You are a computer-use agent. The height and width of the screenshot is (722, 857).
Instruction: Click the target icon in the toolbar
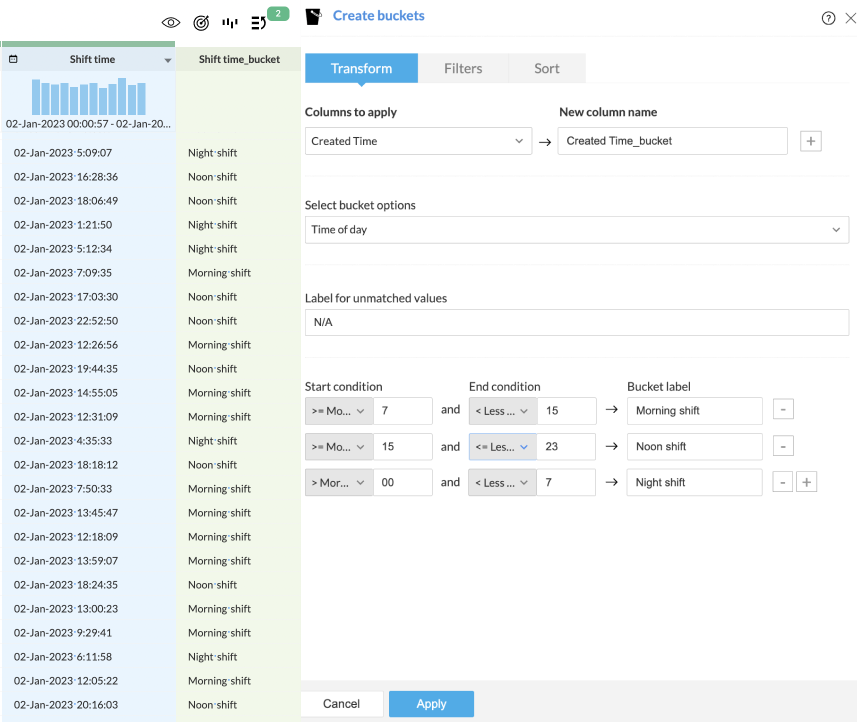click(x=200, y=22)
